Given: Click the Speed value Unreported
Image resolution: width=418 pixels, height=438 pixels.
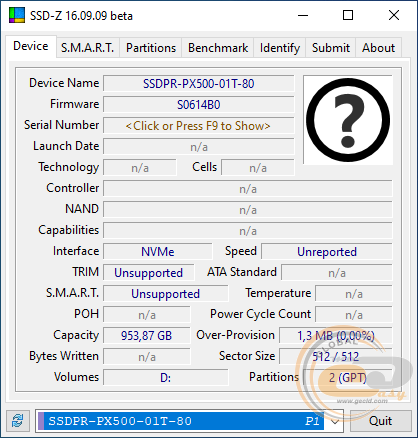Looking at the screenshot, I should [327, 252].
